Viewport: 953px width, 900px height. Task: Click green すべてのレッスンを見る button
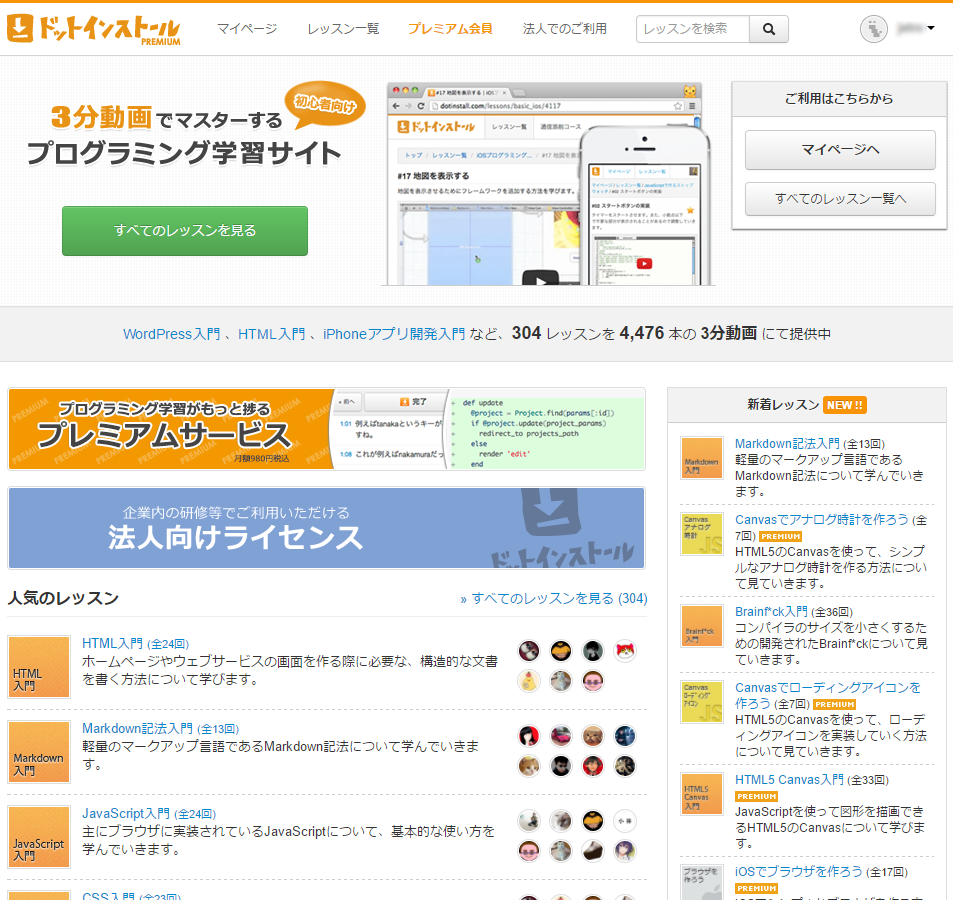[185, 231]
